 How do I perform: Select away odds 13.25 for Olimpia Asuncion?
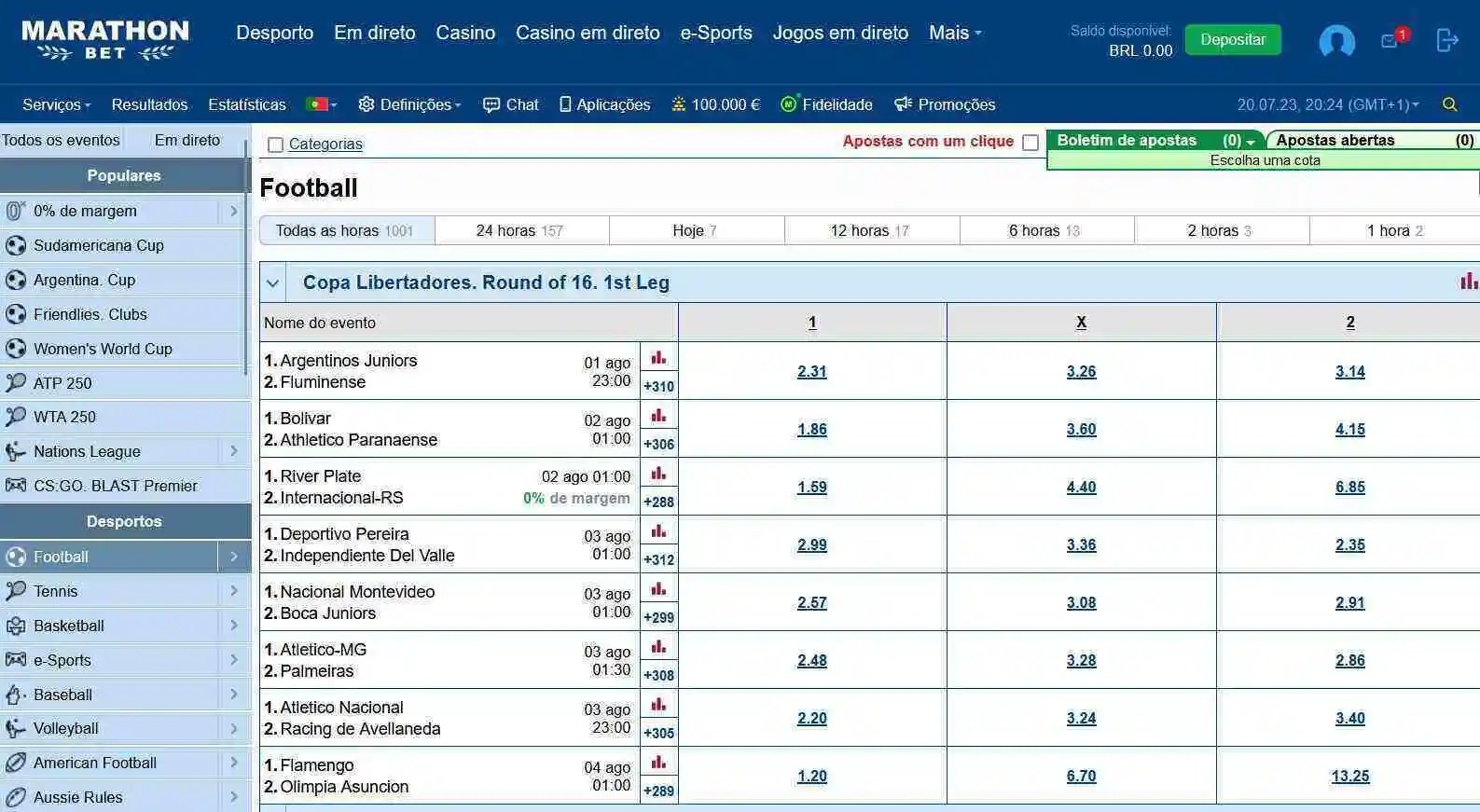point(1349,776)
